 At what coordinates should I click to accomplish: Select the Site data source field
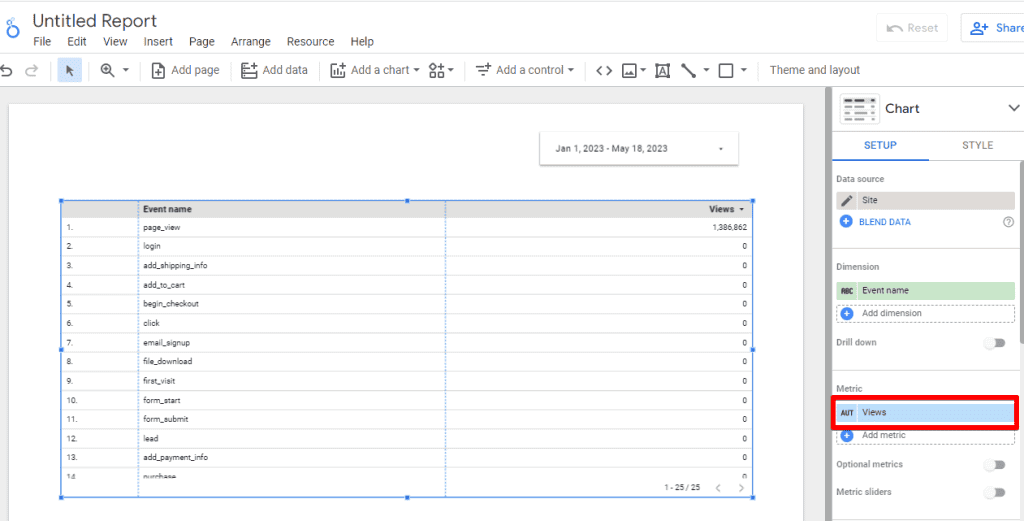pyautogui.click(x=925, y=201)
